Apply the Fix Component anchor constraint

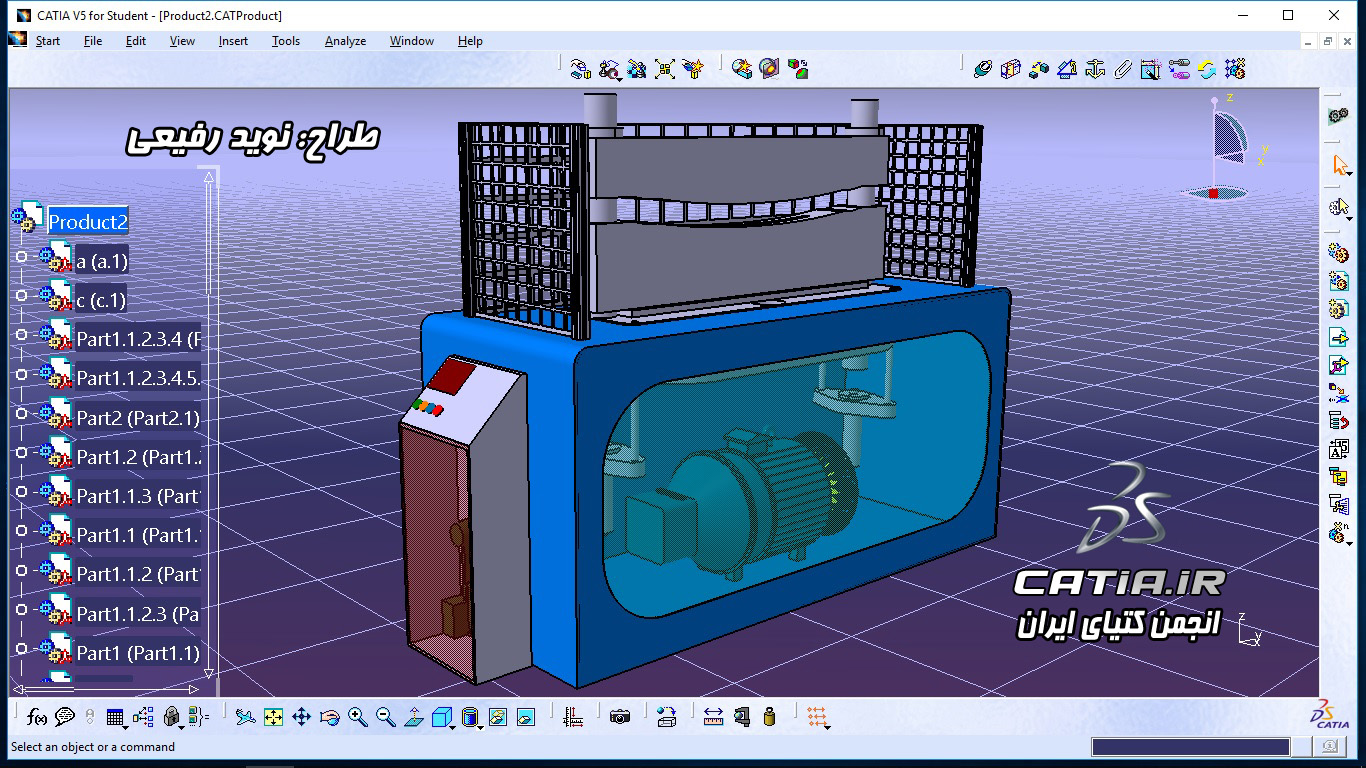click(x=1095, y=69)
